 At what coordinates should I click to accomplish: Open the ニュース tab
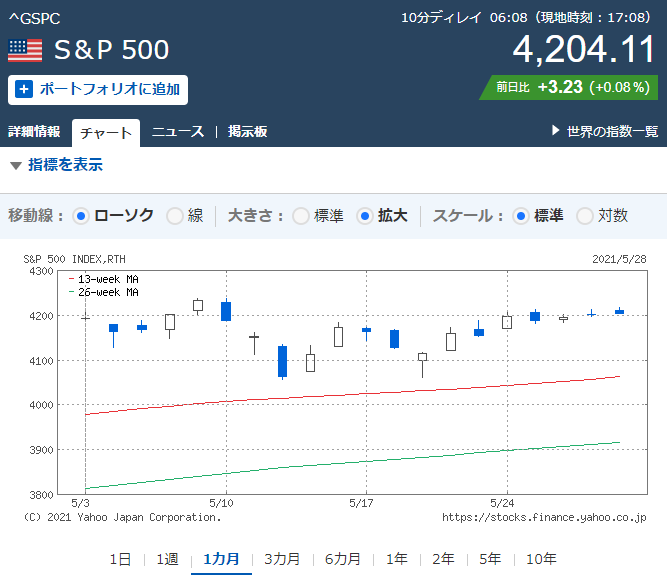(x=178, y=131)
